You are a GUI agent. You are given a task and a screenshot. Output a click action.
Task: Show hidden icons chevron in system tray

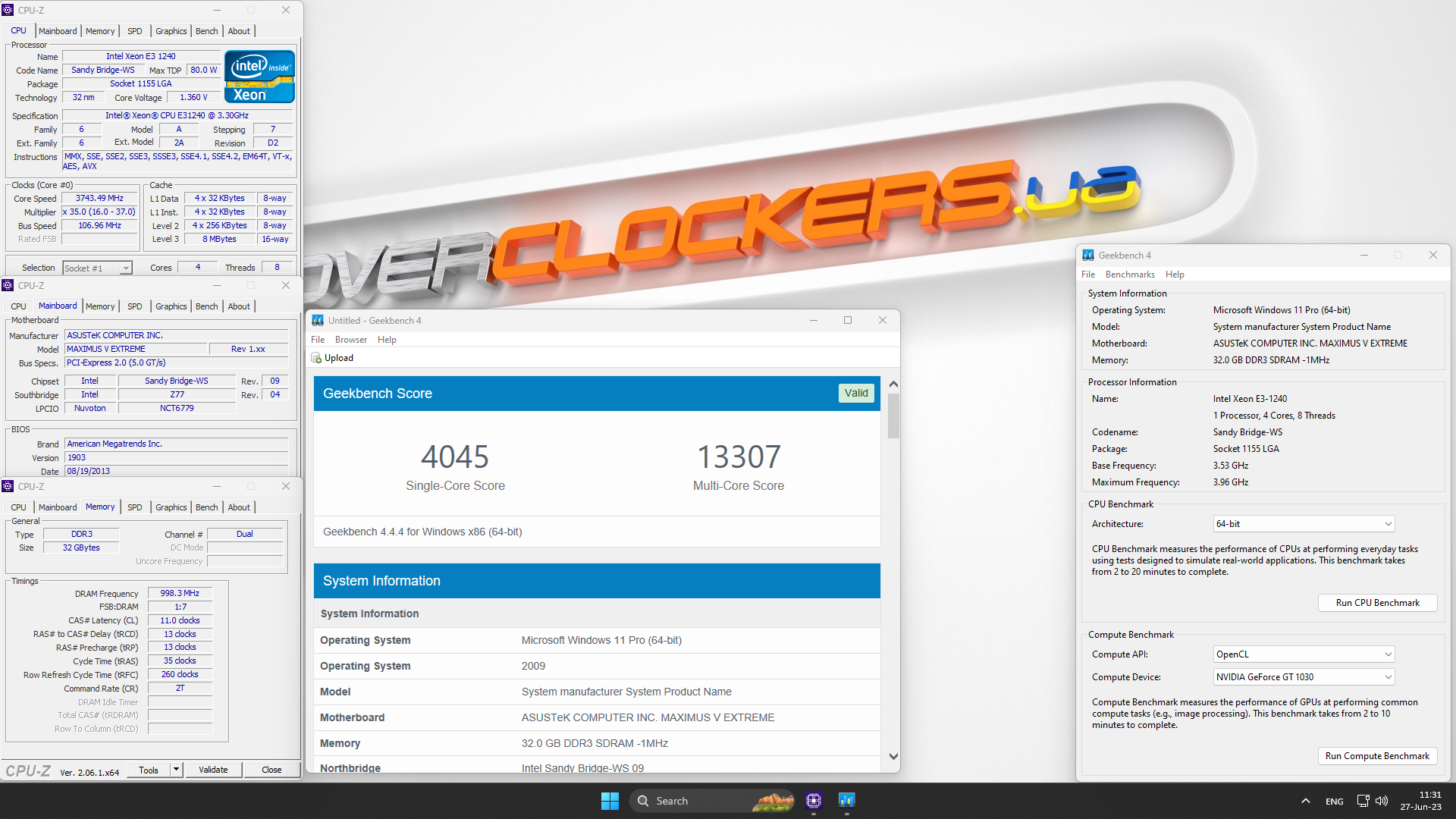coord(1306,801)
